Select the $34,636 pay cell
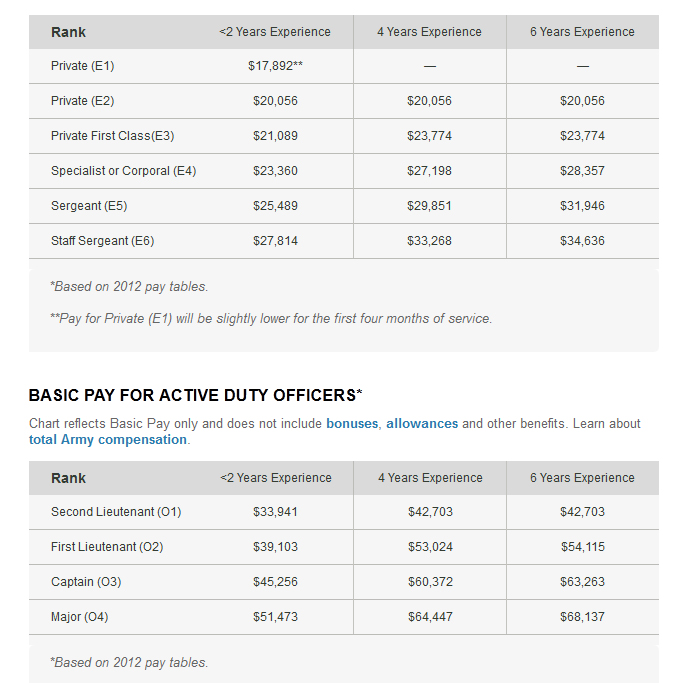 coord(582,241)
